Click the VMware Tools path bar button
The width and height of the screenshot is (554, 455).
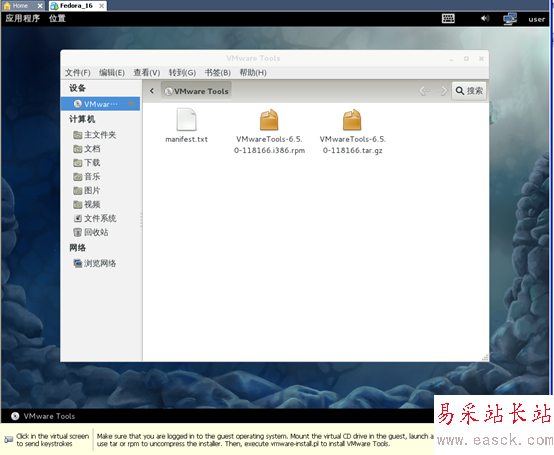pos(196,91)
